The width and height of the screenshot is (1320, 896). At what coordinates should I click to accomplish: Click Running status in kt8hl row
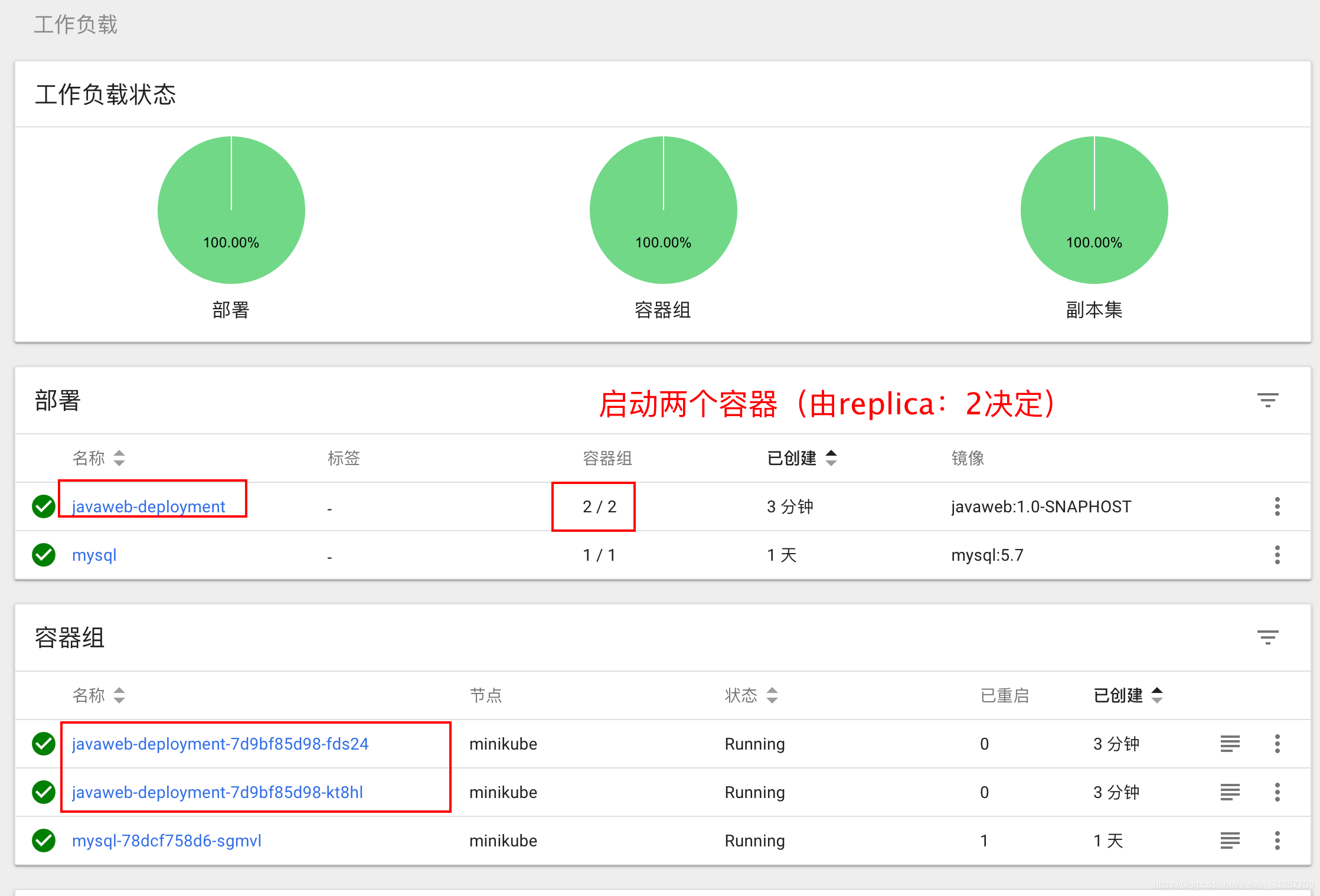point(754,792)
